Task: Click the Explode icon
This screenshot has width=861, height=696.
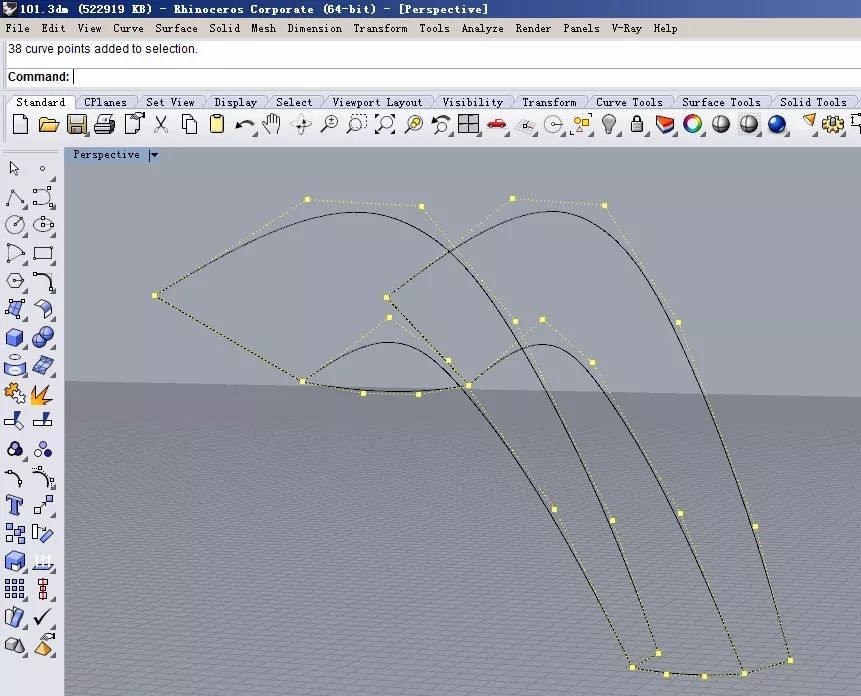Action: tap(43, 393)
